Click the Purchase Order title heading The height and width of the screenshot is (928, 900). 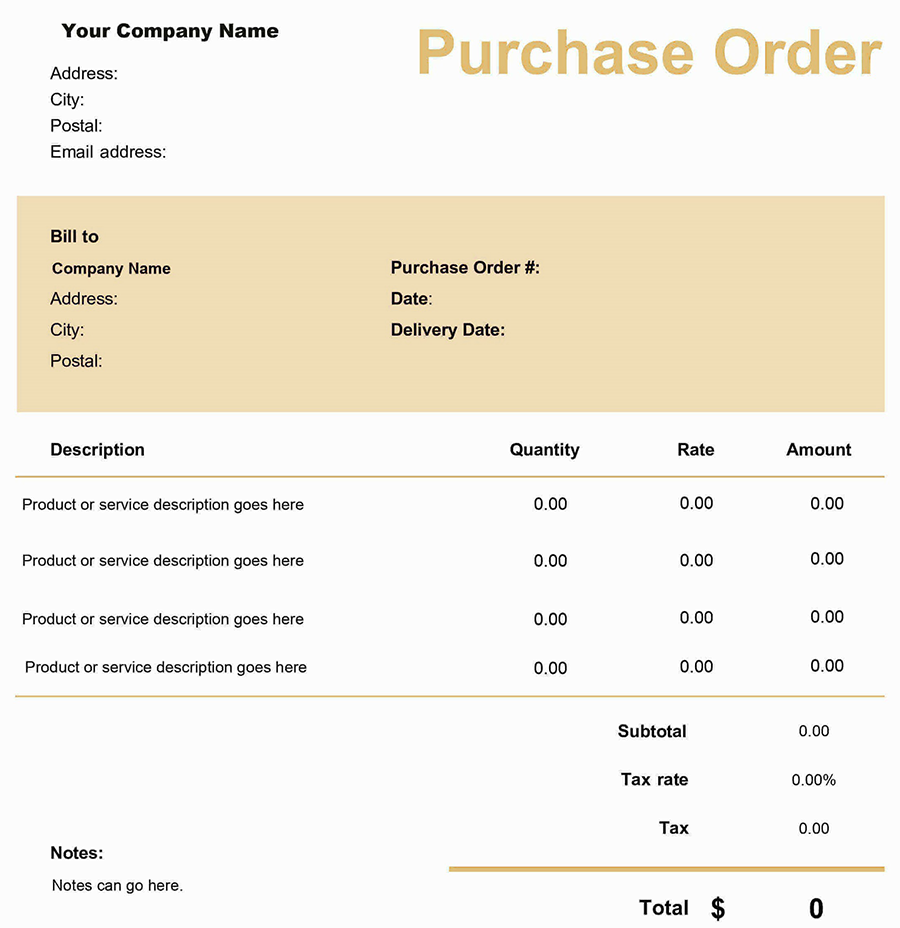tap(649, 53)
